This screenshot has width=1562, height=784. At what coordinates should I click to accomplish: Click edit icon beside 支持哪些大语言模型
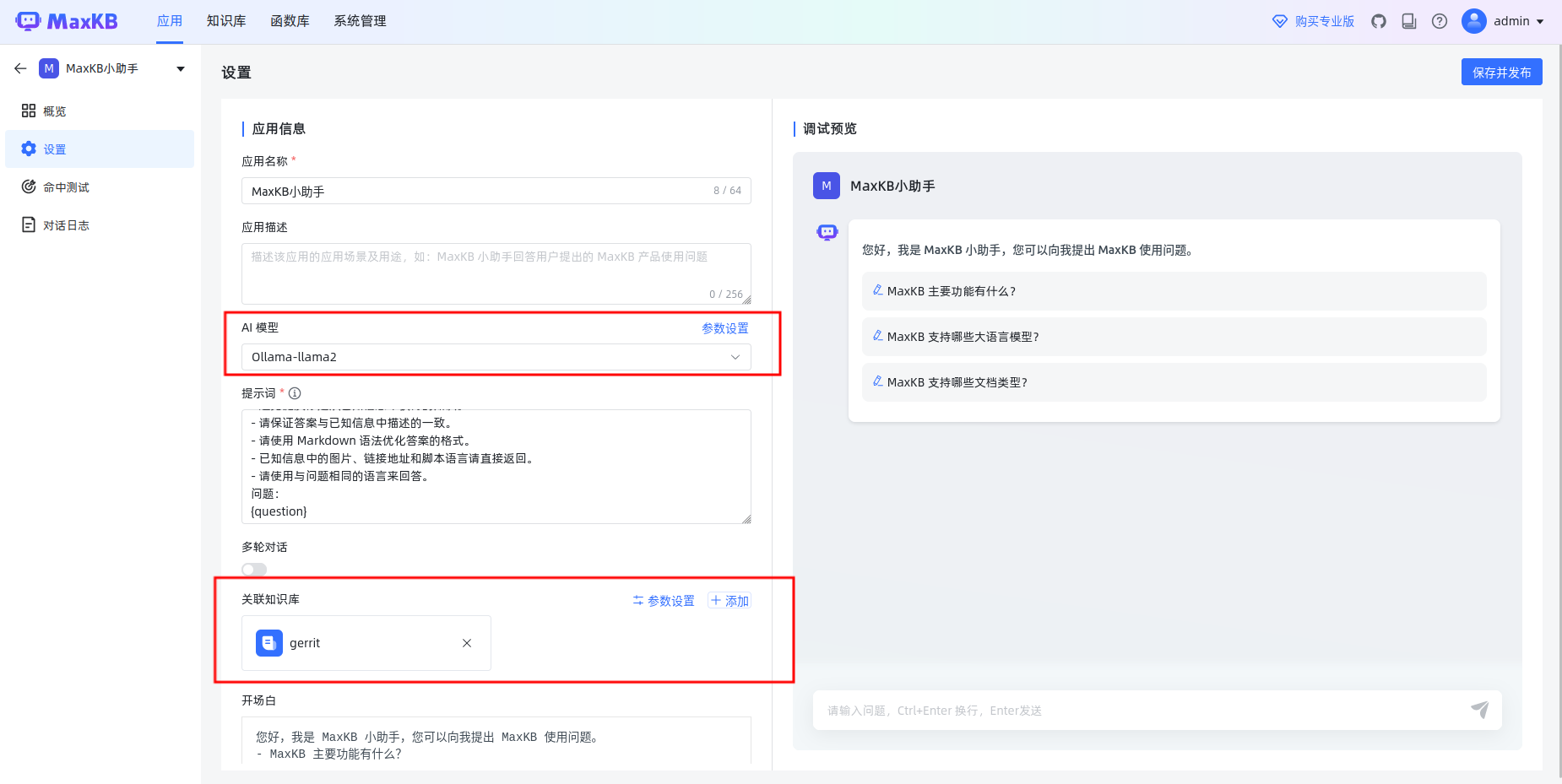[878, 336]
